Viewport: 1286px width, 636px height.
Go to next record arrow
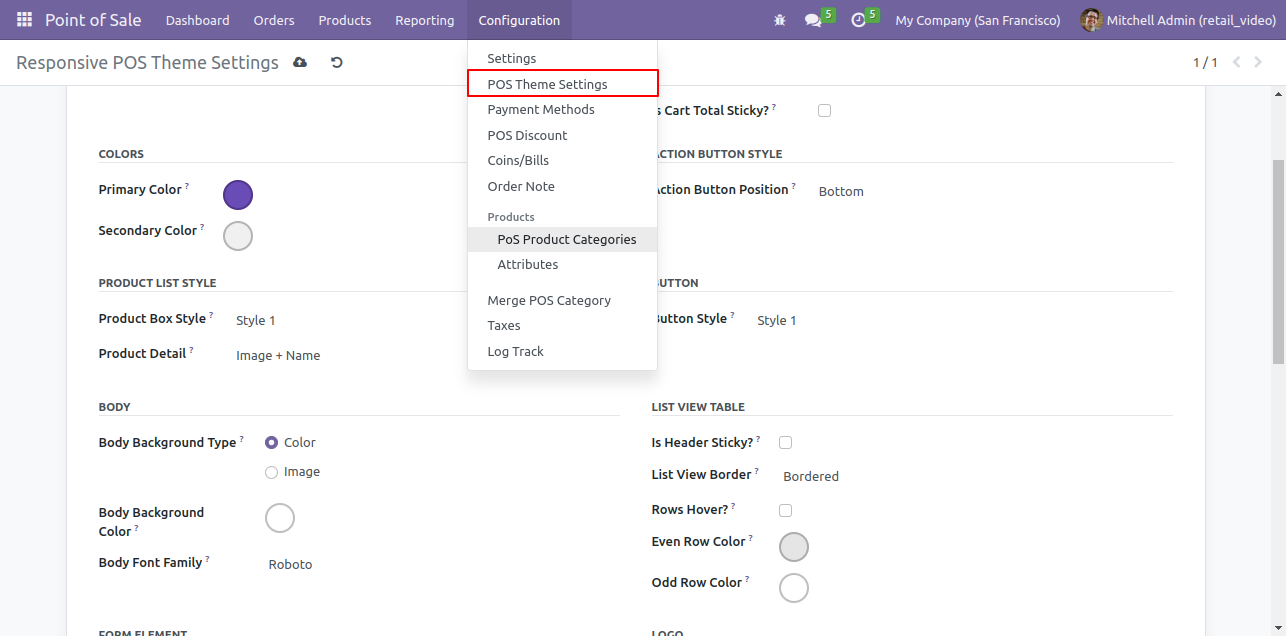[x=1261, y=63]
